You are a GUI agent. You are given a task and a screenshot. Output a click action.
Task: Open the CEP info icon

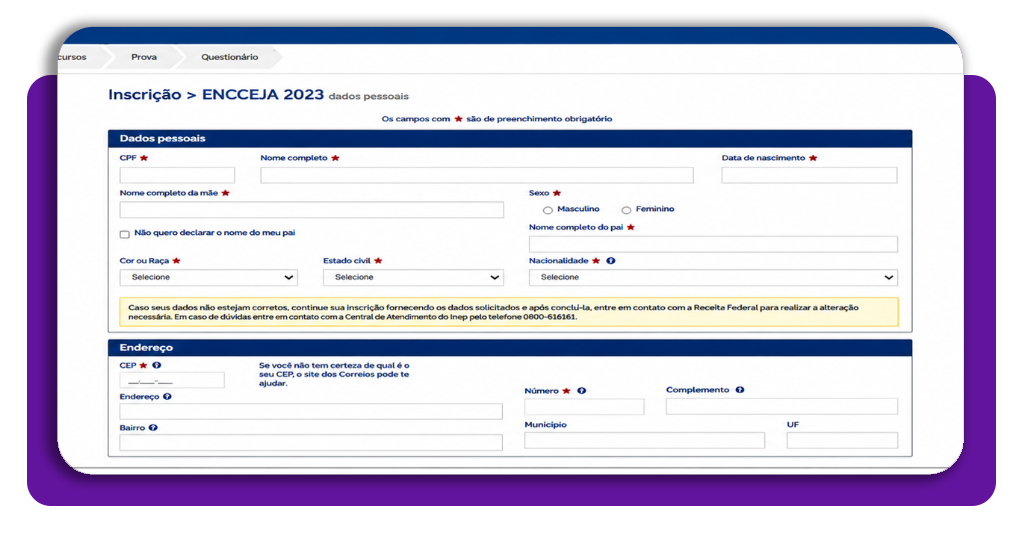[x=157, y=365]
